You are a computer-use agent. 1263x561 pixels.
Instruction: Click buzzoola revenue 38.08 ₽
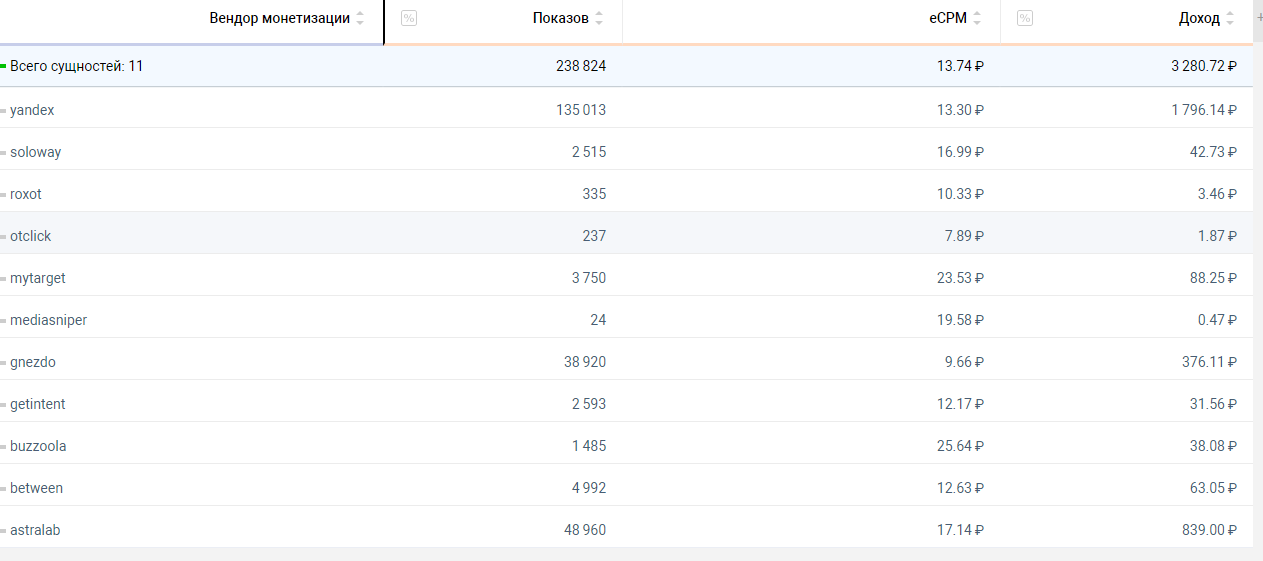(x=1213, y=446)
